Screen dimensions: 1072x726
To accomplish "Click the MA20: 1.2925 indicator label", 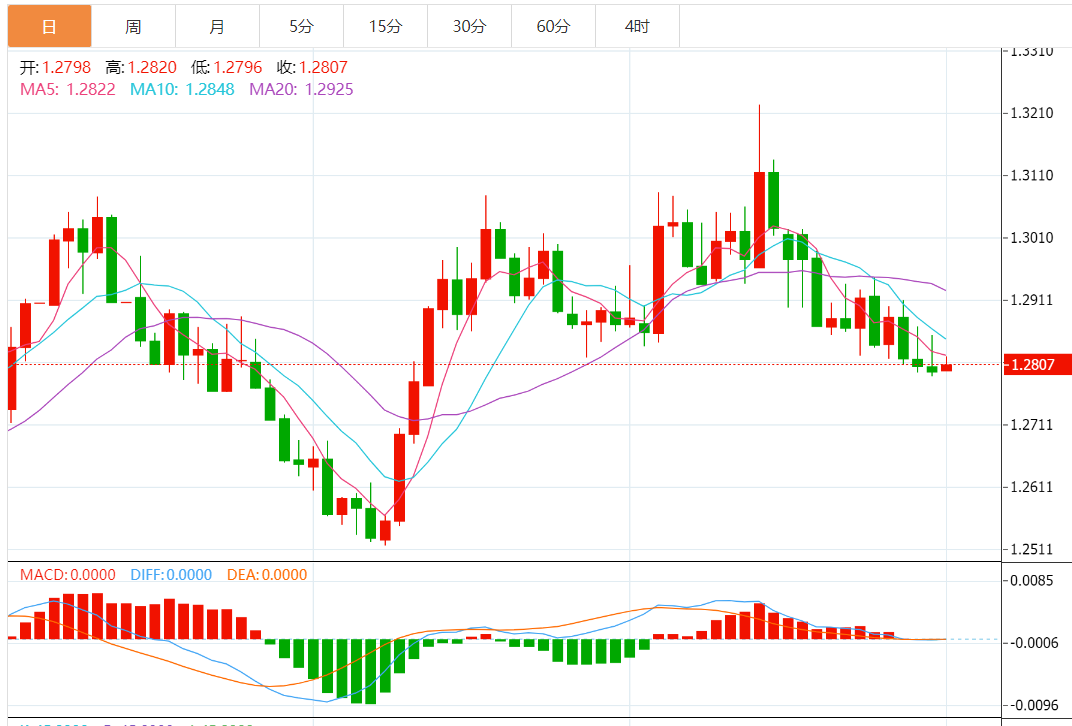I will click(x=301, y=89).
